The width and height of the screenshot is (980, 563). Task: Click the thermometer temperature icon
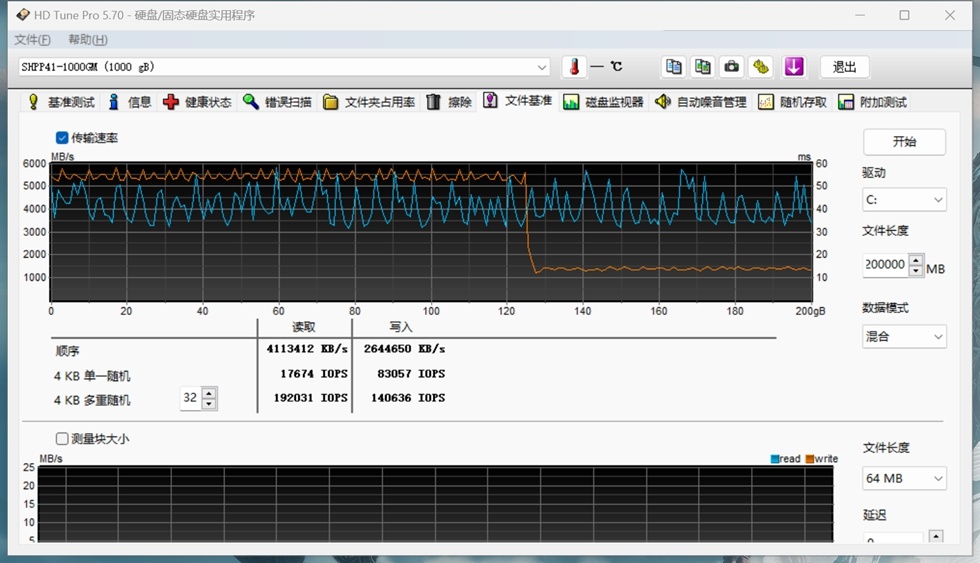(574, 67)
